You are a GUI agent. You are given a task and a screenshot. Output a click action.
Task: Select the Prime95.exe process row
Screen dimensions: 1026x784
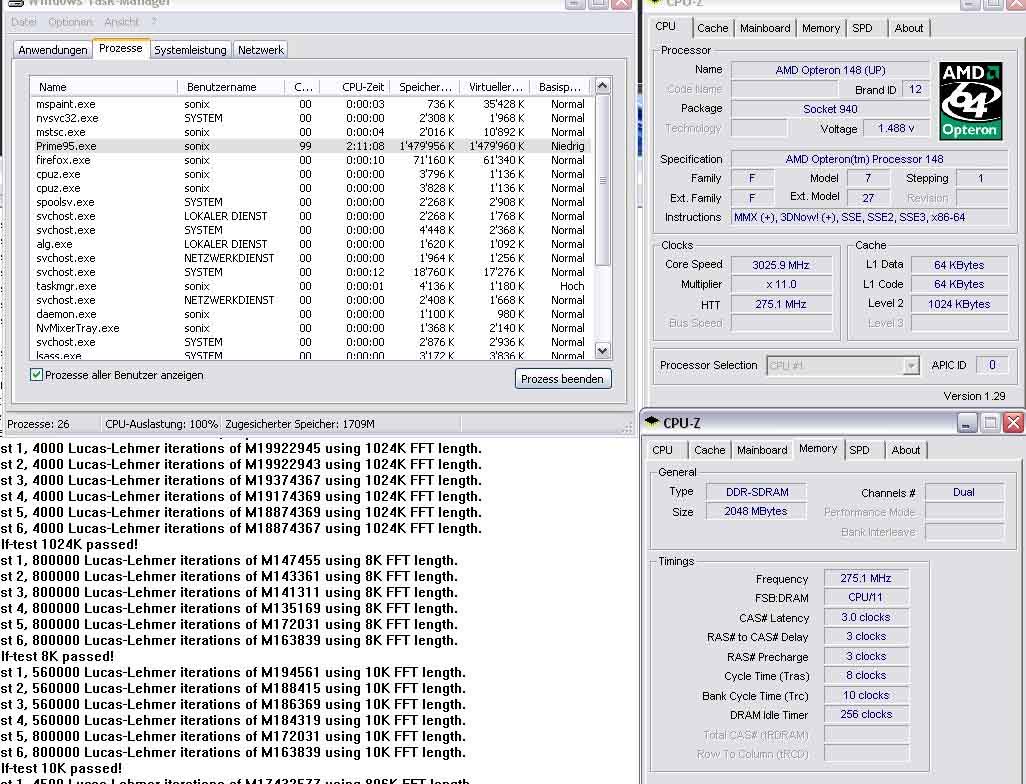[x=311, y=146]
